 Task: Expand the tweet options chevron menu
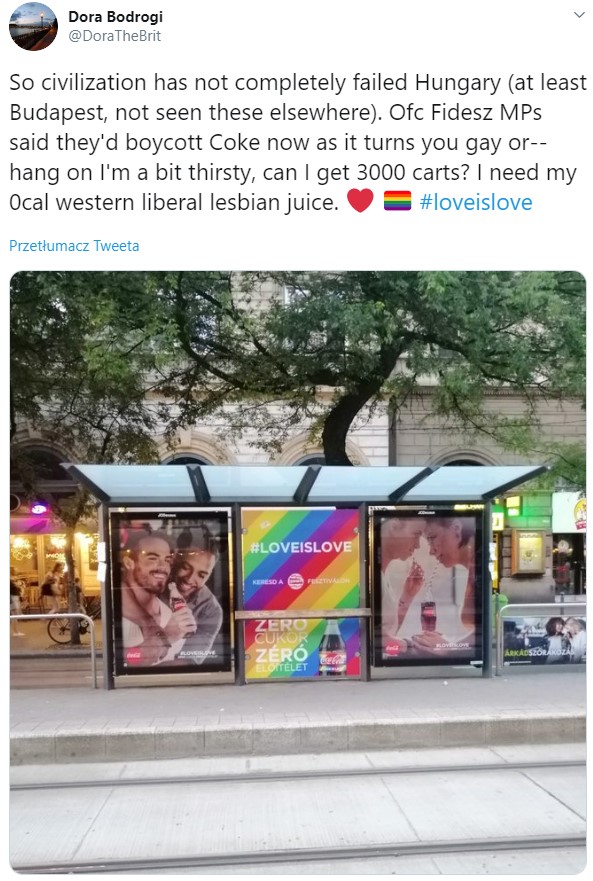pyautogui.click(x=579, y=15)
